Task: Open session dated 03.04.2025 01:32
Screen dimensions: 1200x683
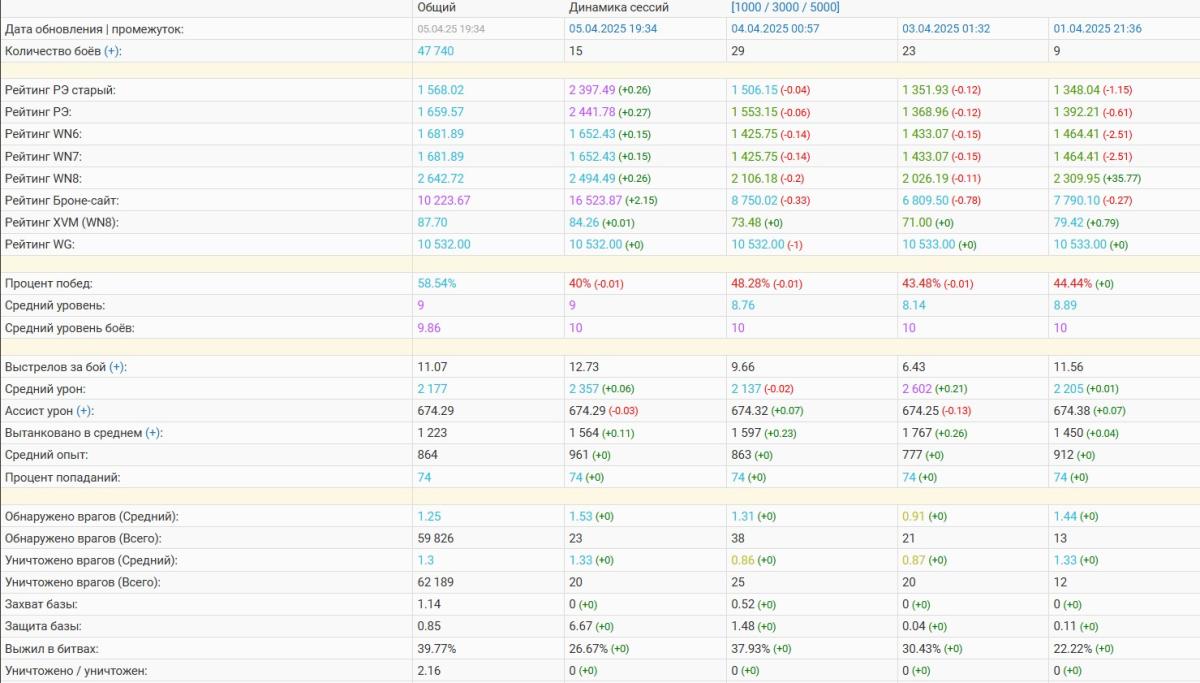Action: [946, 29]
